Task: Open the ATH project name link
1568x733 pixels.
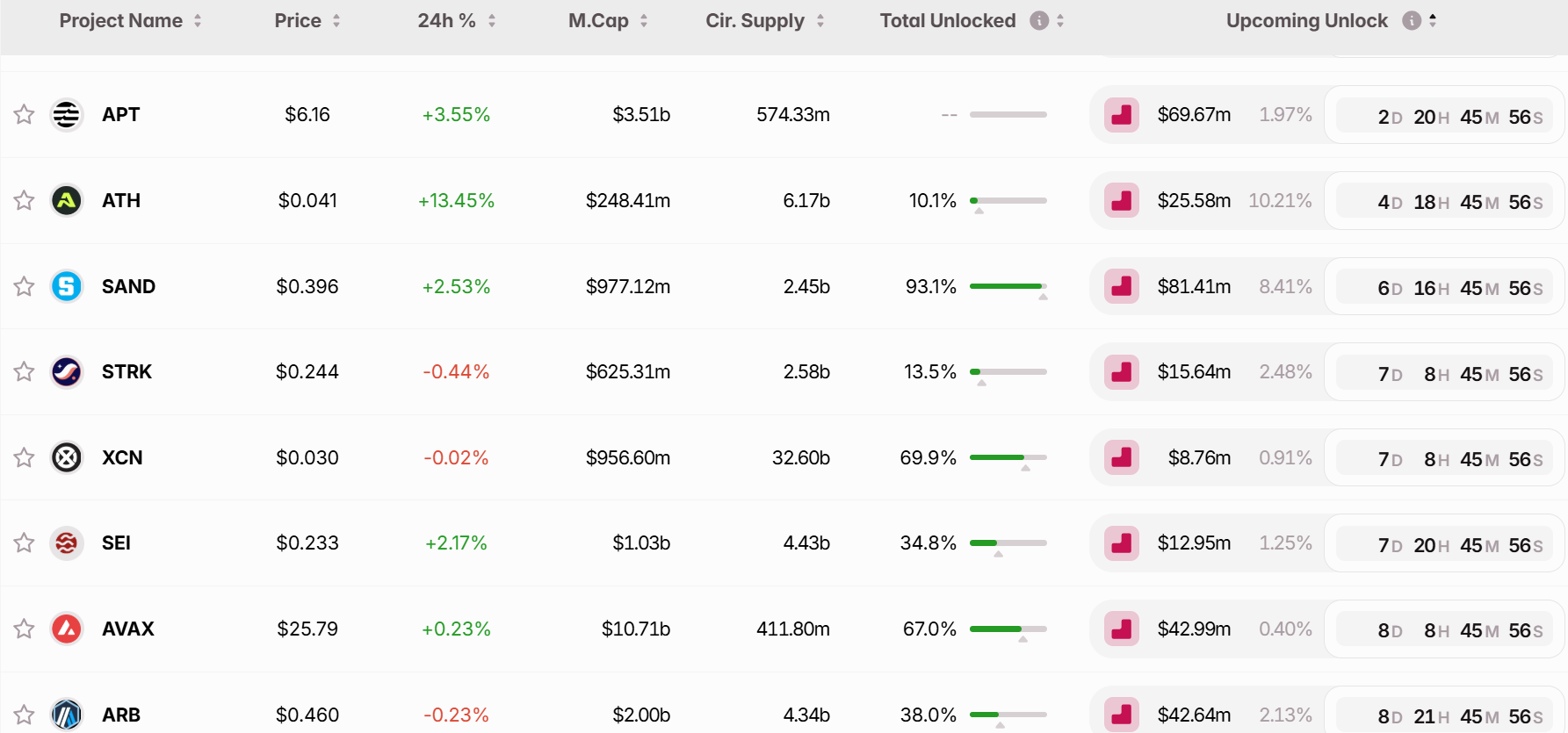Action: tap(121, 201)
